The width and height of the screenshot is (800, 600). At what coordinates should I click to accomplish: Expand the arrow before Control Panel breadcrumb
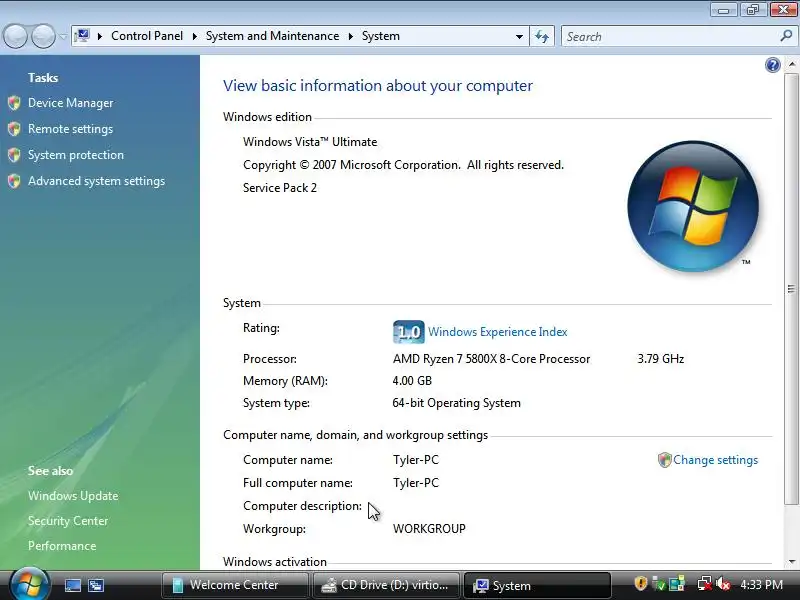pos(100,36)
